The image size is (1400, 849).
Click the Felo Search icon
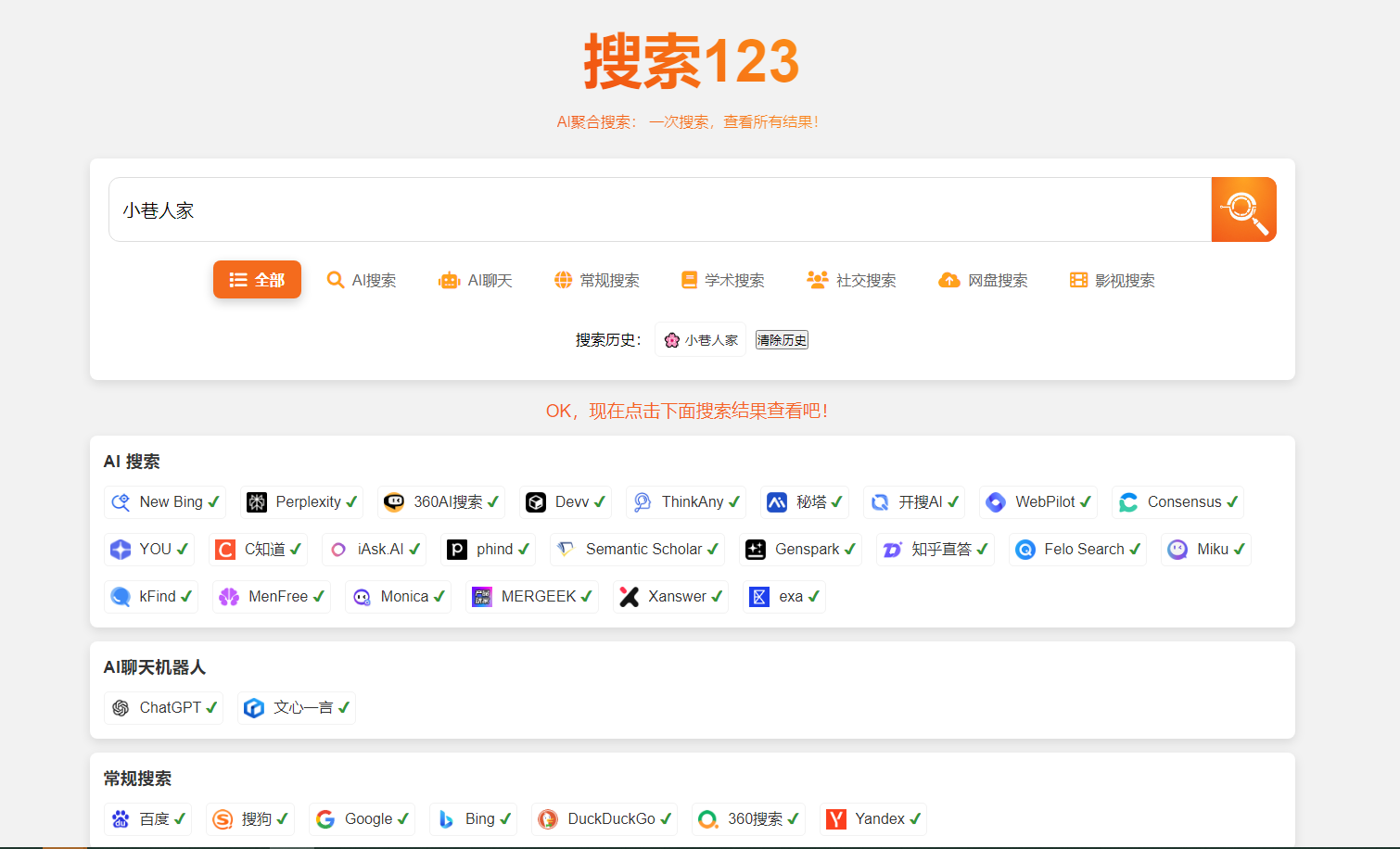[x=1025, y=550]
